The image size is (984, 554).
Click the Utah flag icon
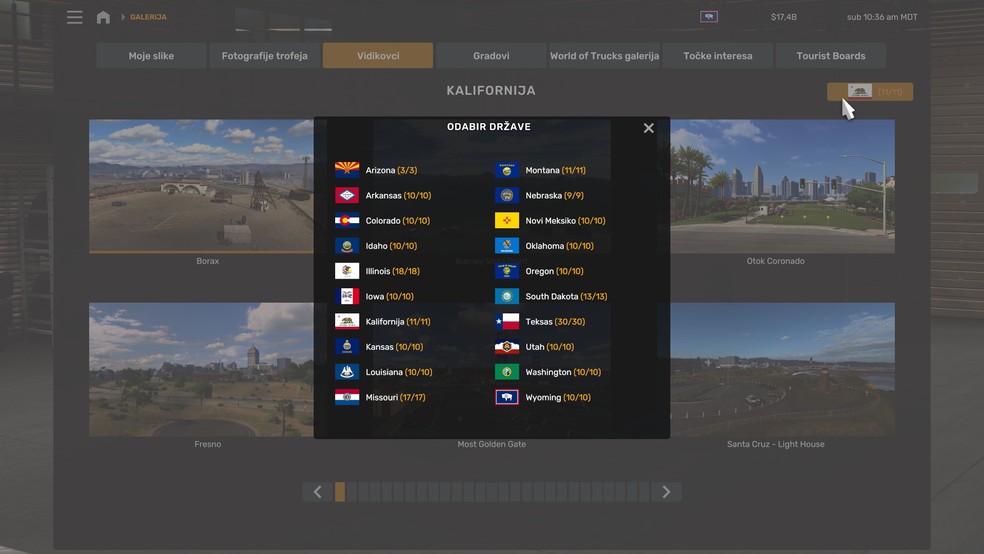pyautogui.click(x=506, y=347)
